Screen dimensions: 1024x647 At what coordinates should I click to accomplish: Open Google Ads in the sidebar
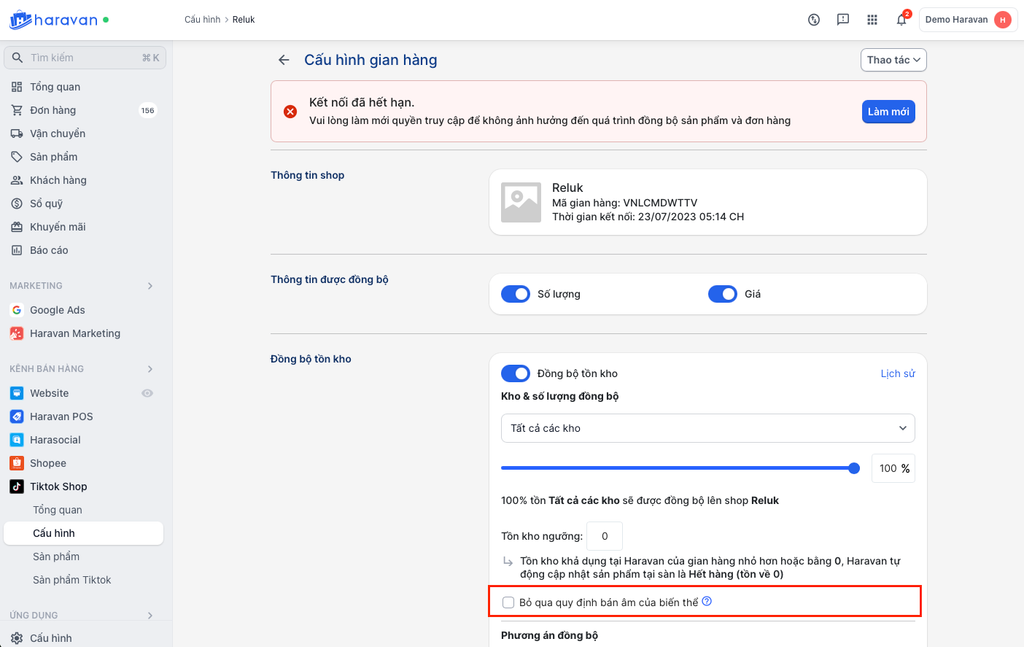click(x=57, y=310)
